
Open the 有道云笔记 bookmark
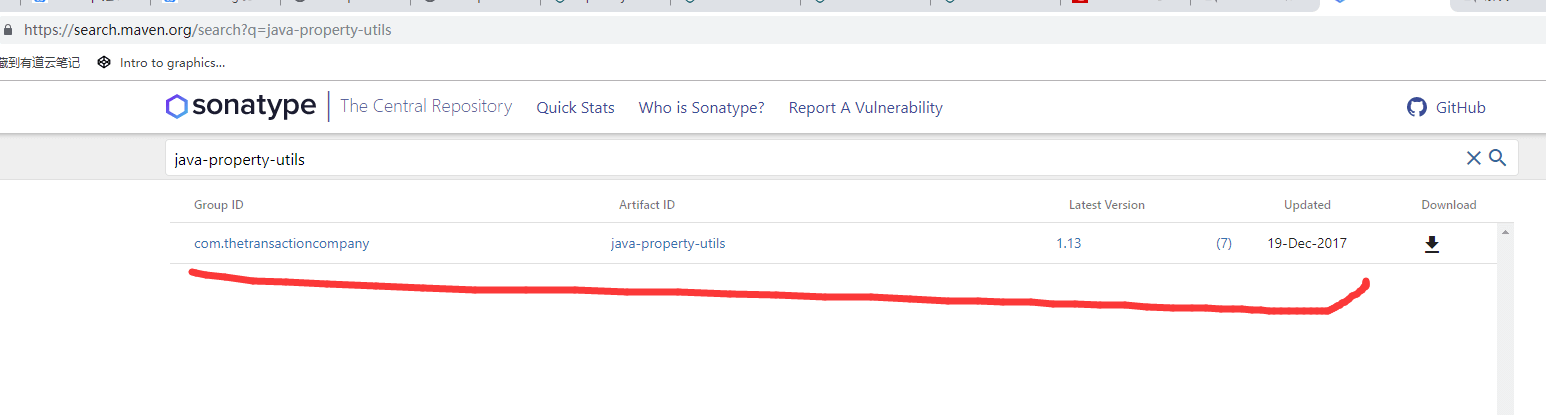[40, 63]
